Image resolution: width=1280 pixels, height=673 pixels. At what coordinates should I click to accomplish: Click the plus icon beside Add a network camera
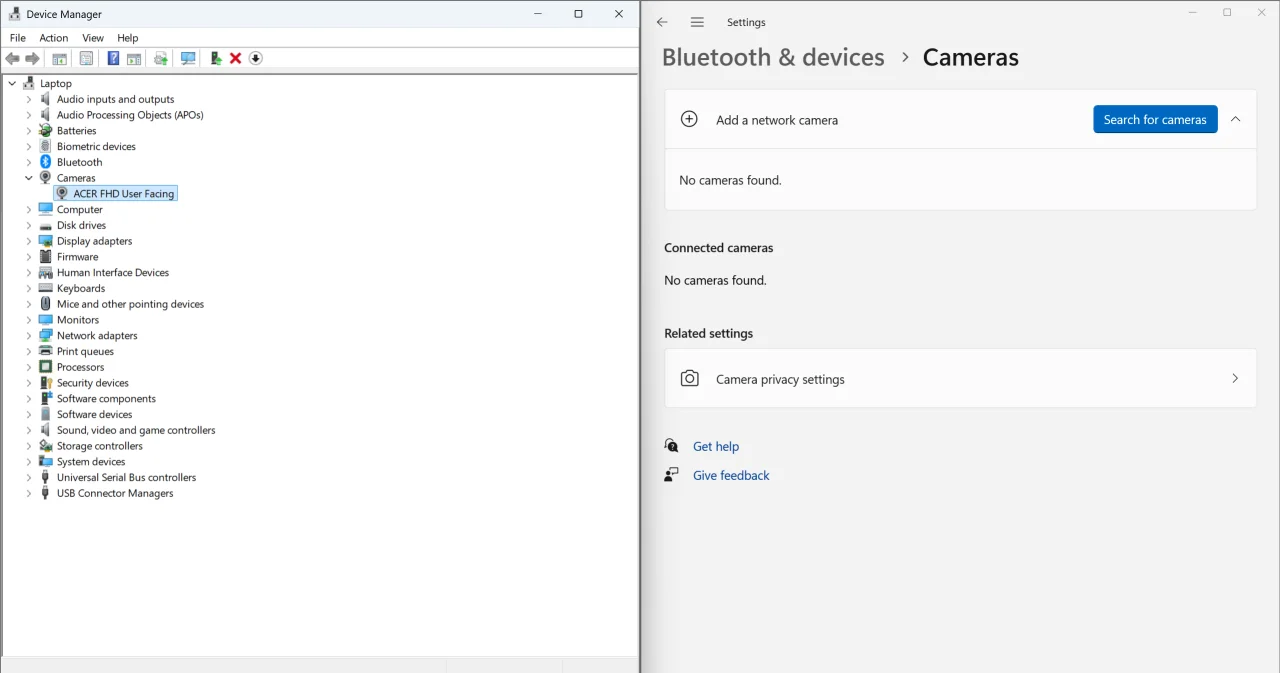pyautogui.click(x=689, y=119)
